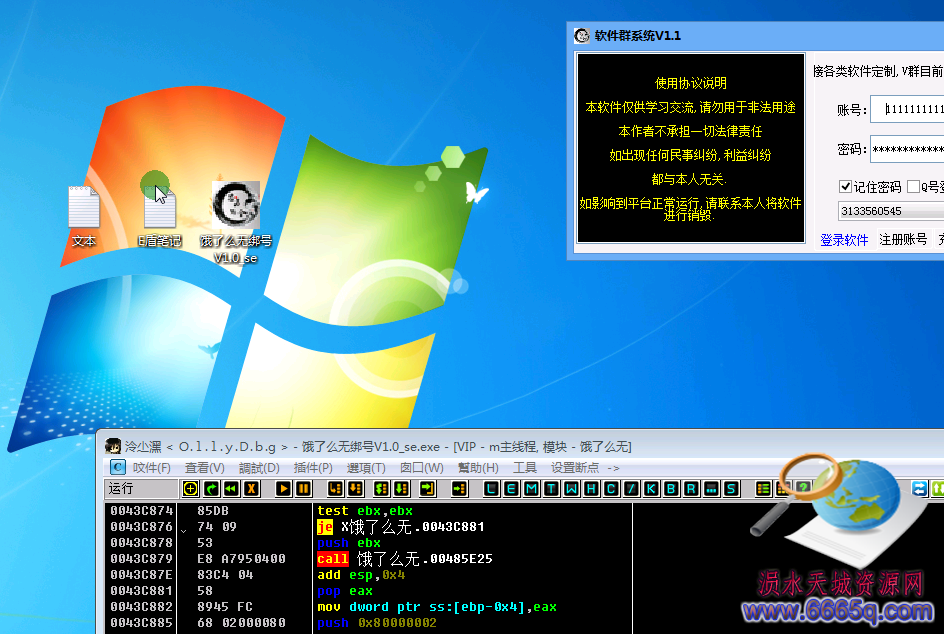Image resolution: width=944 pixels, height=634 pixels.
Task: Open the Threads window with T button
Action: pos(551,488)
